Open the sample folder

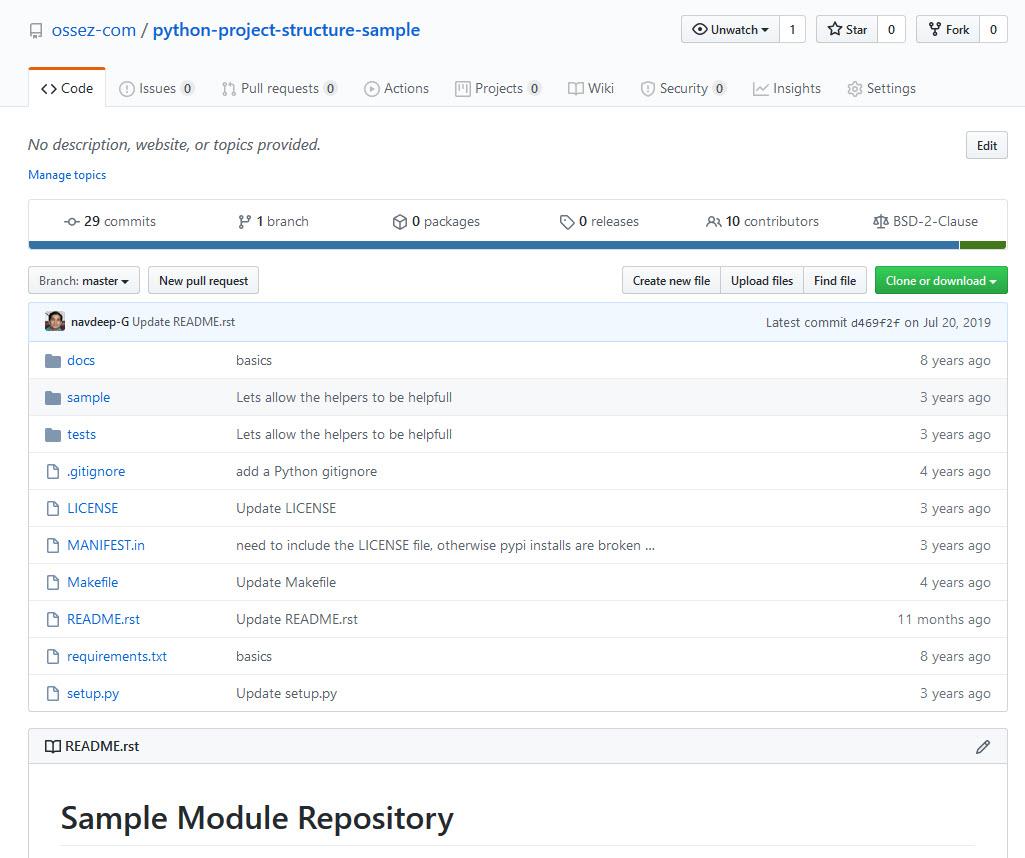tap(88, 397)
